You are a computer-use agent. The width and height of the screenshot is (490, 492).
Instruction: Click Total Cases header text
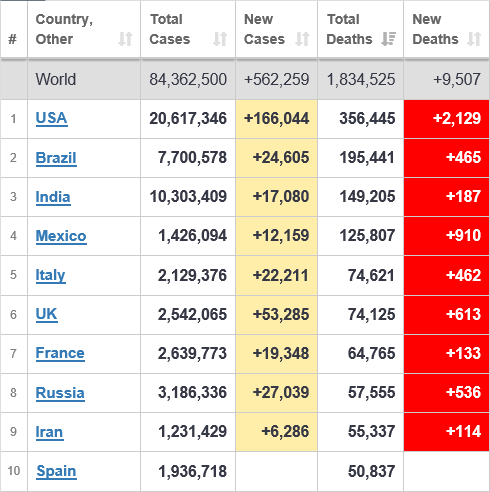(x=170, y=29)
